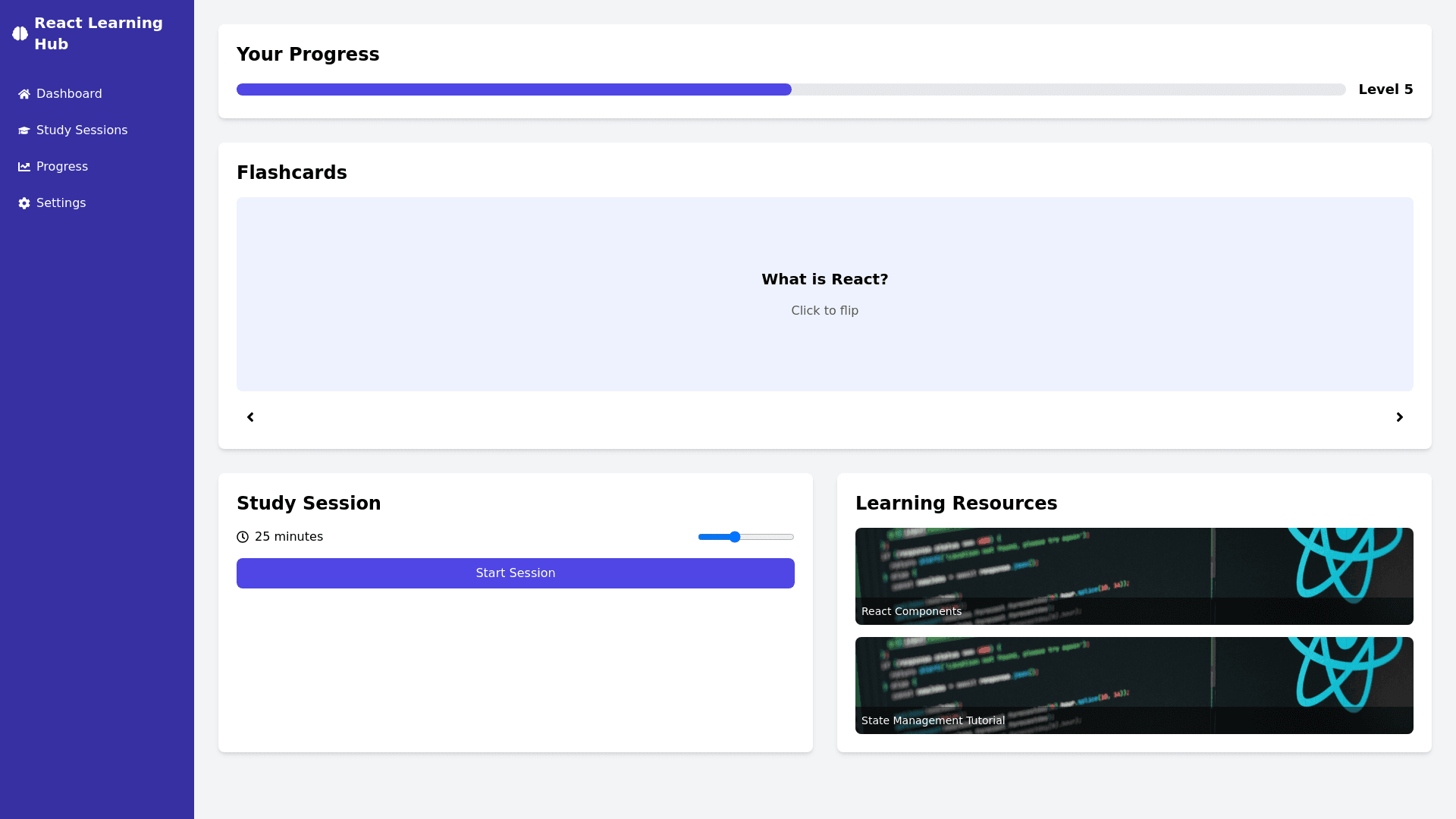Screen dimensions: 1456x819
Task: Navigate to Study Sessions page
Action: 82,130
